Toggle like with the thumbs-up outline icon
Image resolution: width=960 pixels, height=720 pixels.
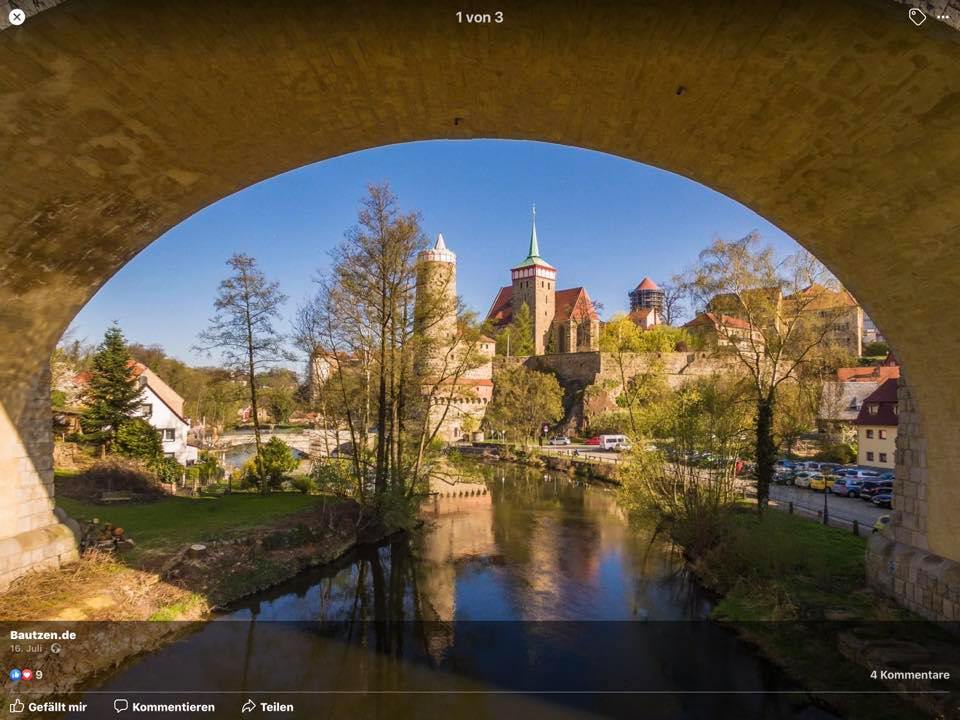(17, 706)
